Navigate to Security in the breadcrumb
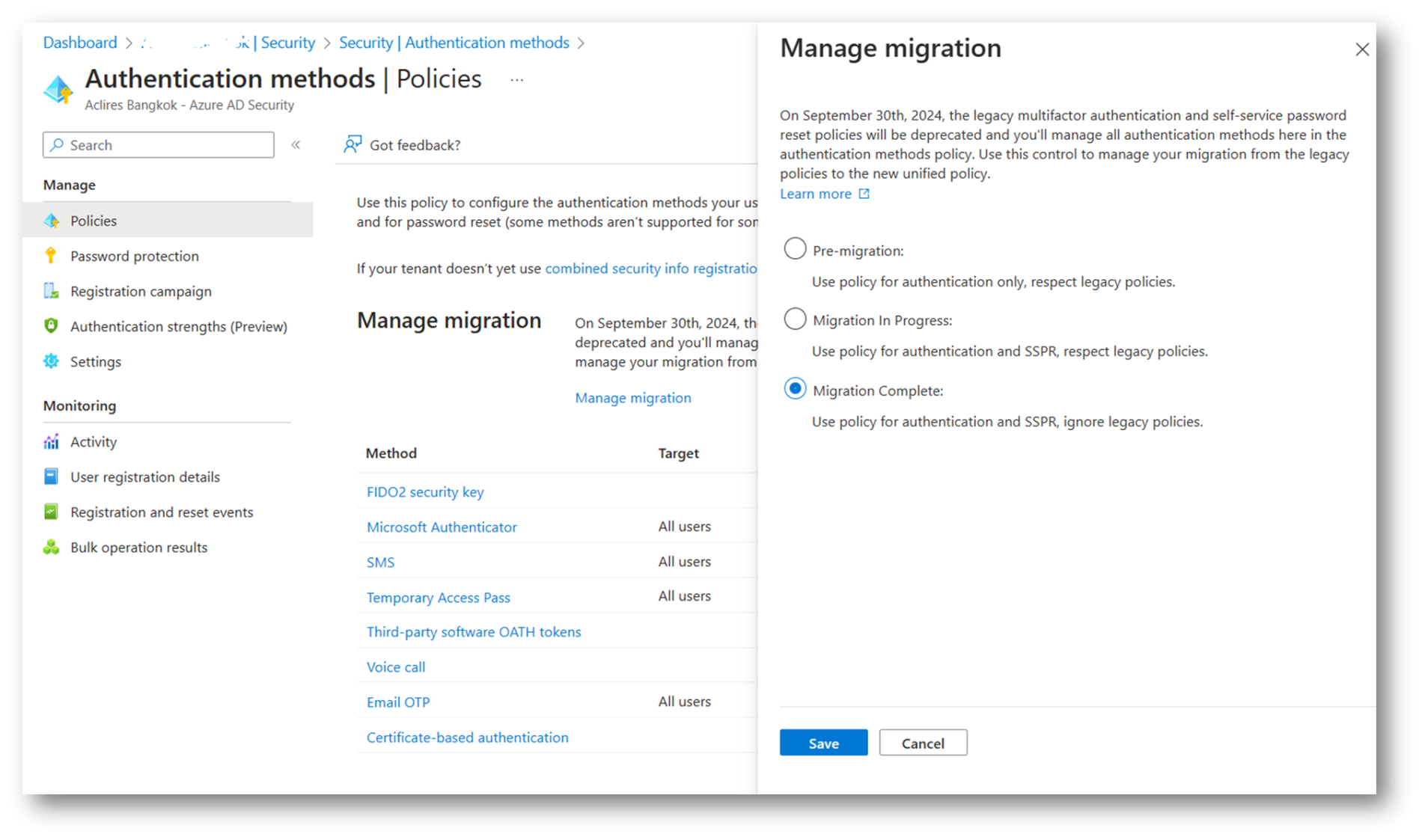This screenshot has height=840, width=1422. click(x=288, y=43)
